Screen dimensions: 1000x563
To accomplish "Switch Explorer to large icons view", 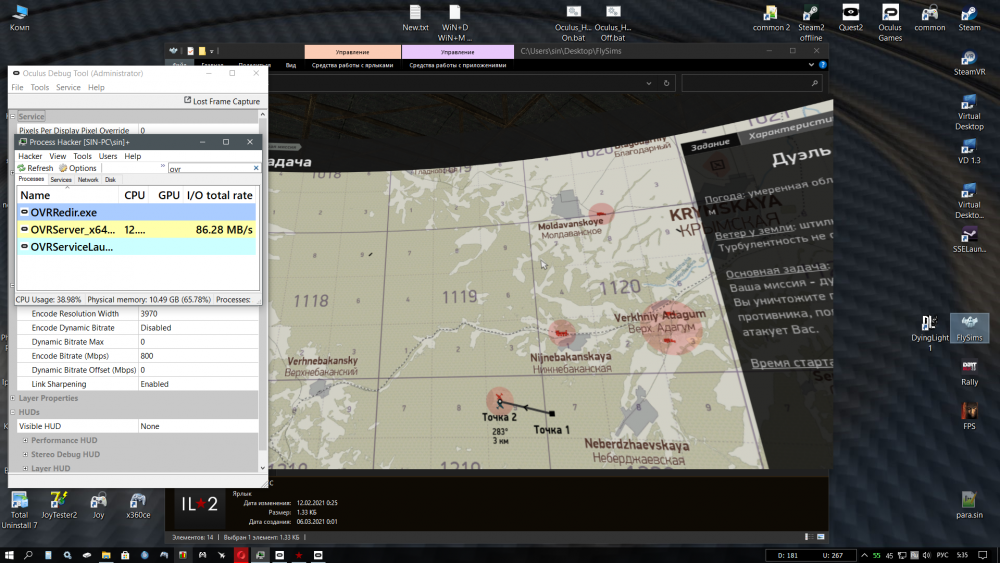I will point(821,537).
